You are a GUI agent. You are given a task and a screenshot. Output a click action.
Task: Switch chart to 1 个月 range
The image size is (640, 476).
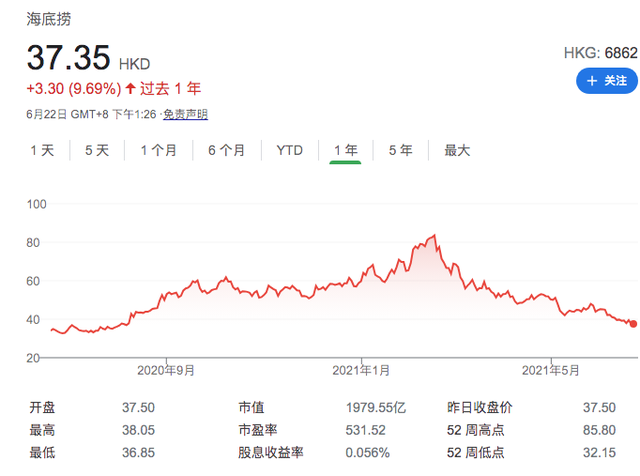click(x=158, y=150)
